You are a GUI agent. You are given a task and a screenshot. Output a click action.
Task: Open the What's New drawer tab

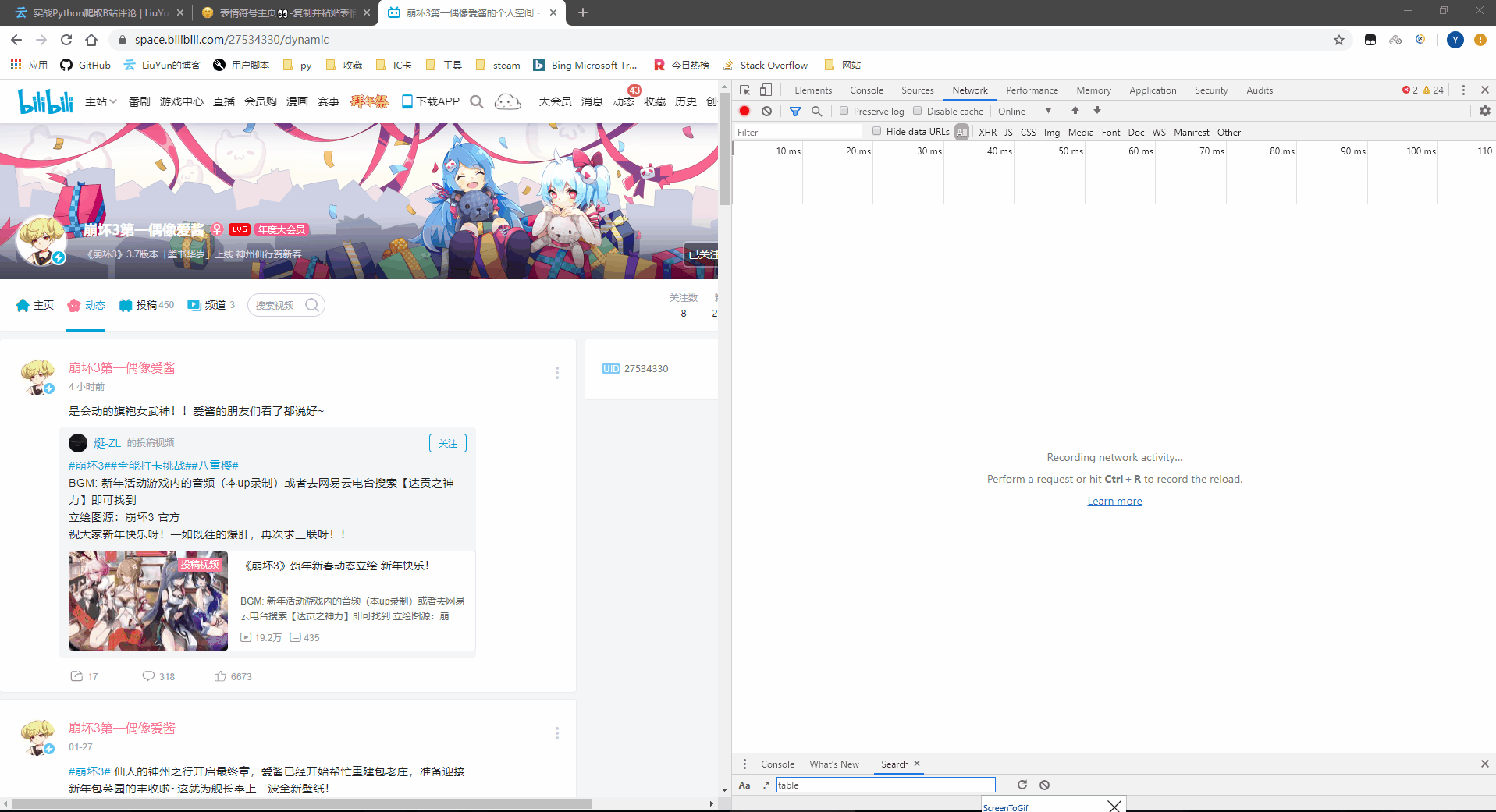coord(834,764)
